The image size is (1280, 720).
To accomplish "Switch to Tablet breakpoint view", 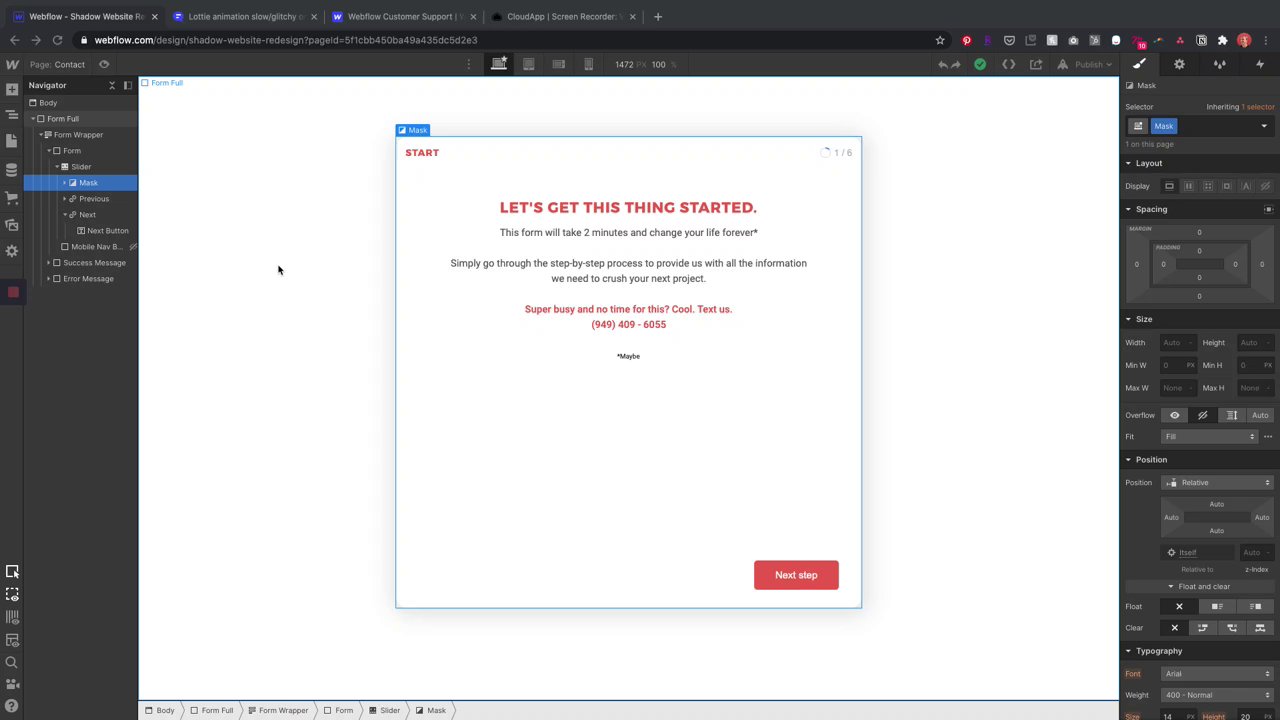I will pos(529,64).
